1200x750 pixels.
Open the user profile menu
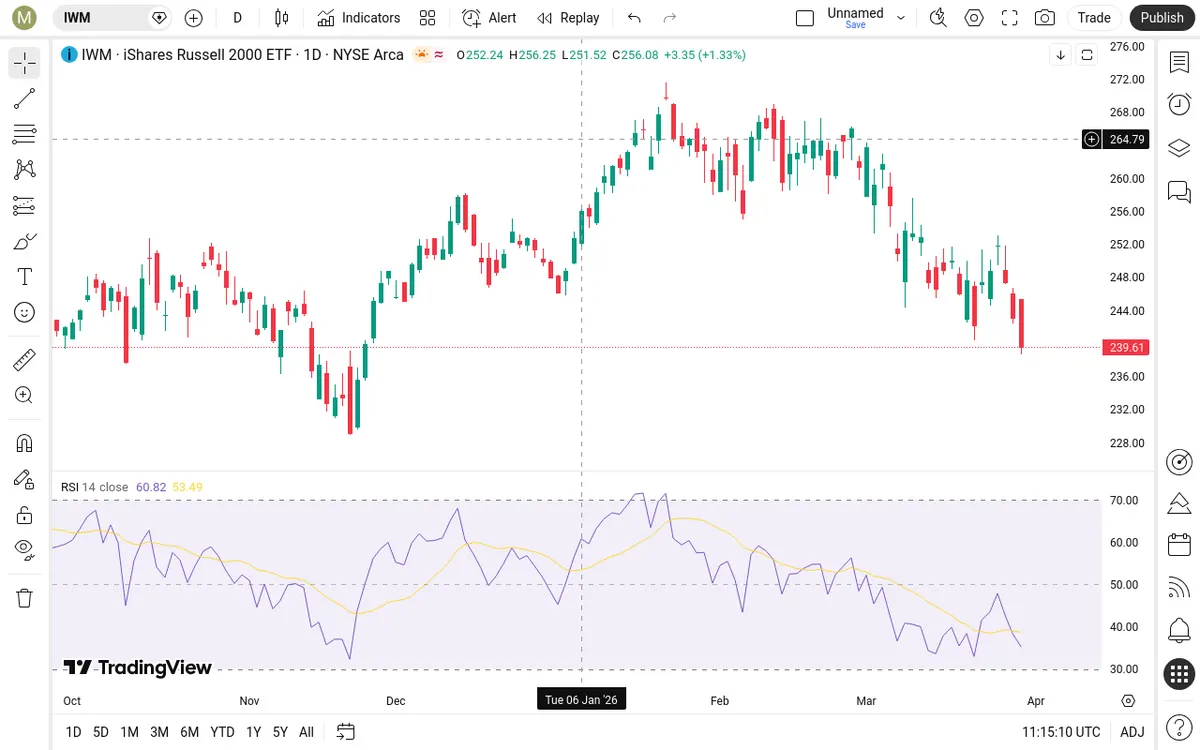pos(24,18)
